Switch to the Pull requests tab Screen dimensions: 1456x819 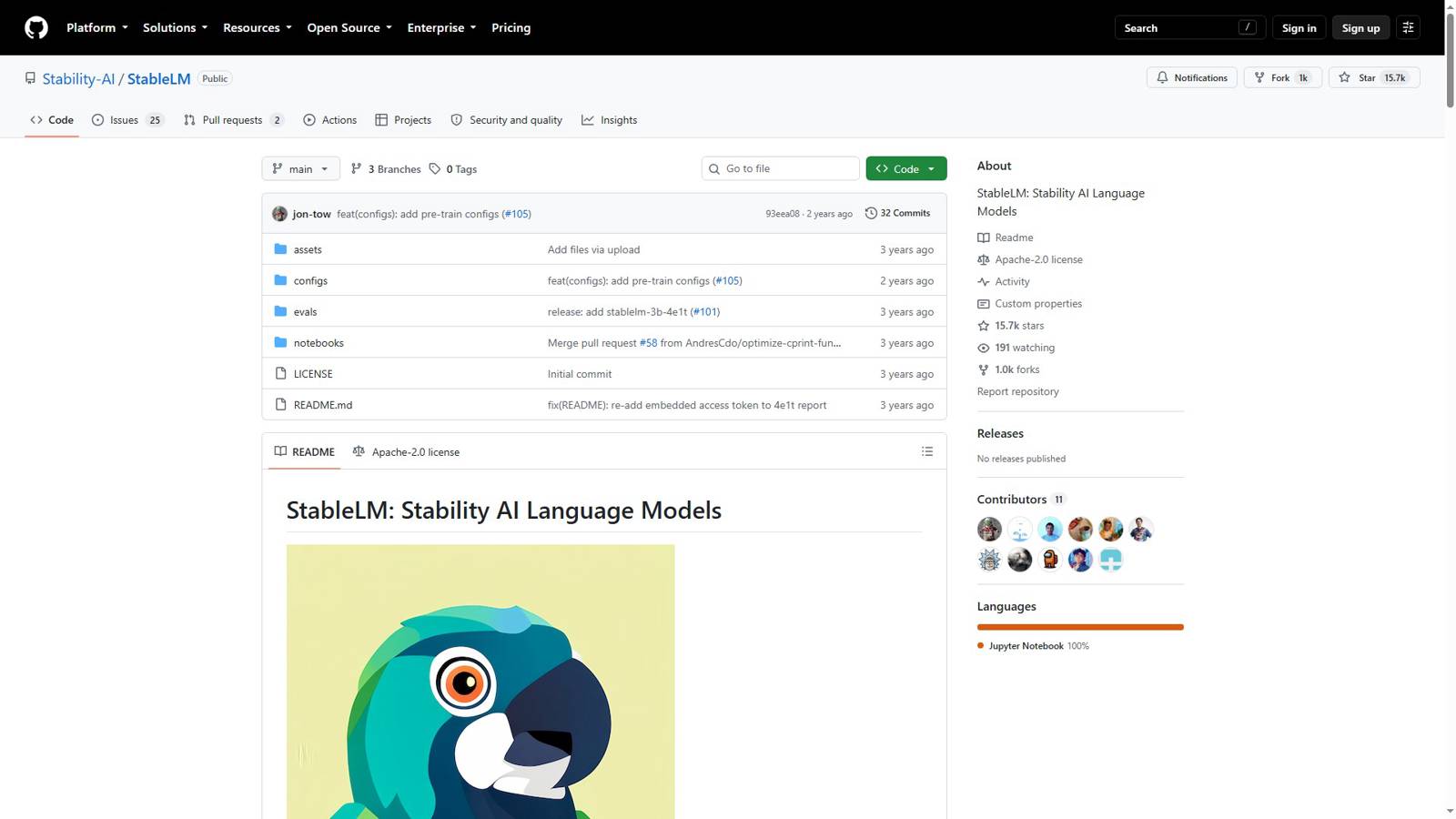point(234,120)
